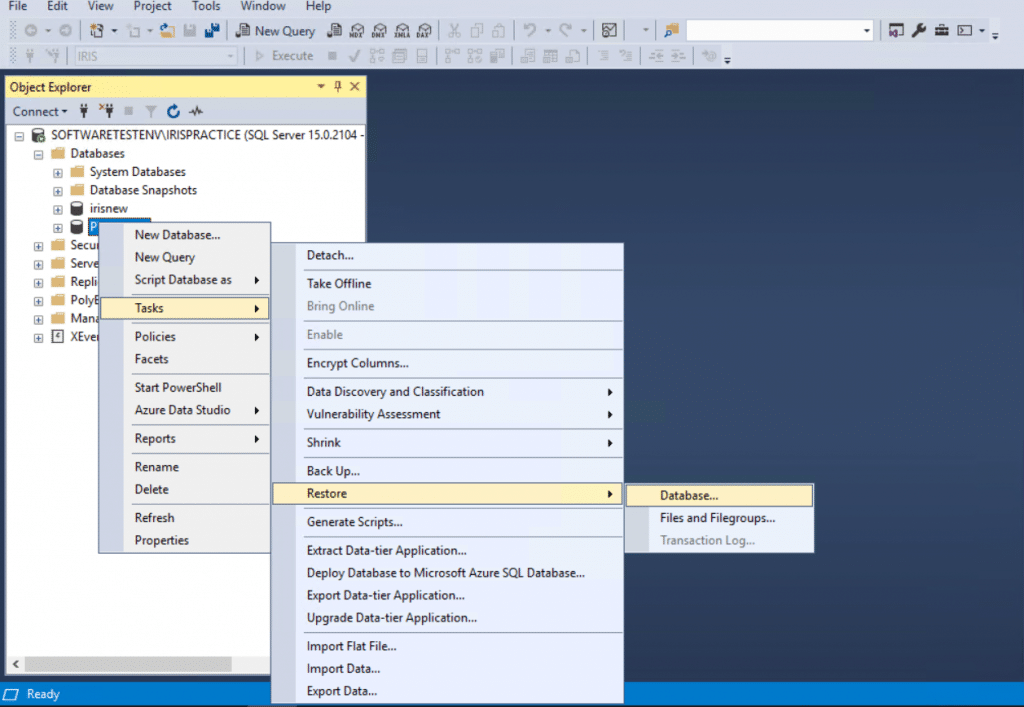
Task: Open the File menu
Action: (x=18, y=7)
